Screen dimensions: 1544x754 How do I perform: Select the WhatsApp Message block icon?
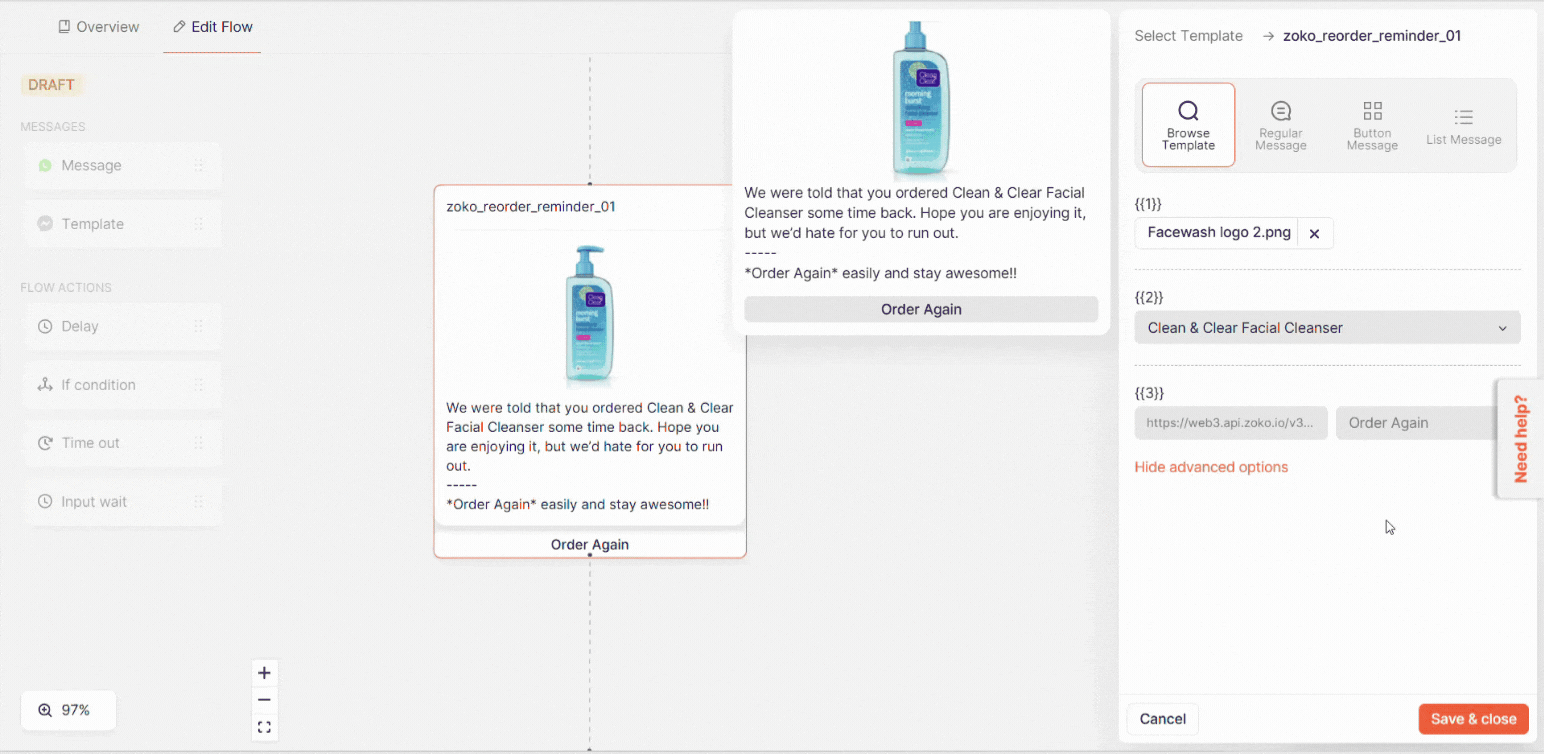[45, 166]
